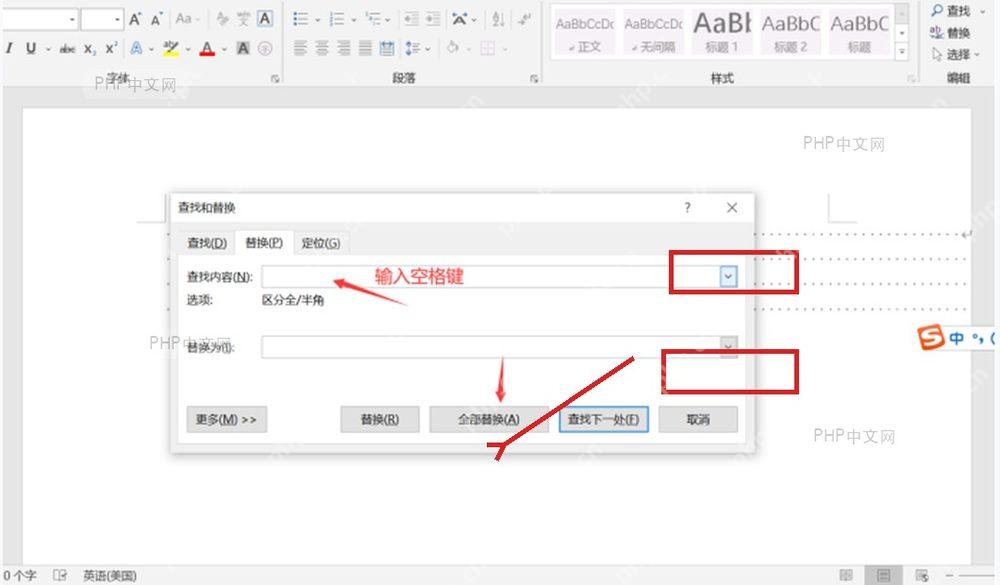Apply the 无间隔 style
This screenshot has width=1000, height=585.
click(653, 33)
